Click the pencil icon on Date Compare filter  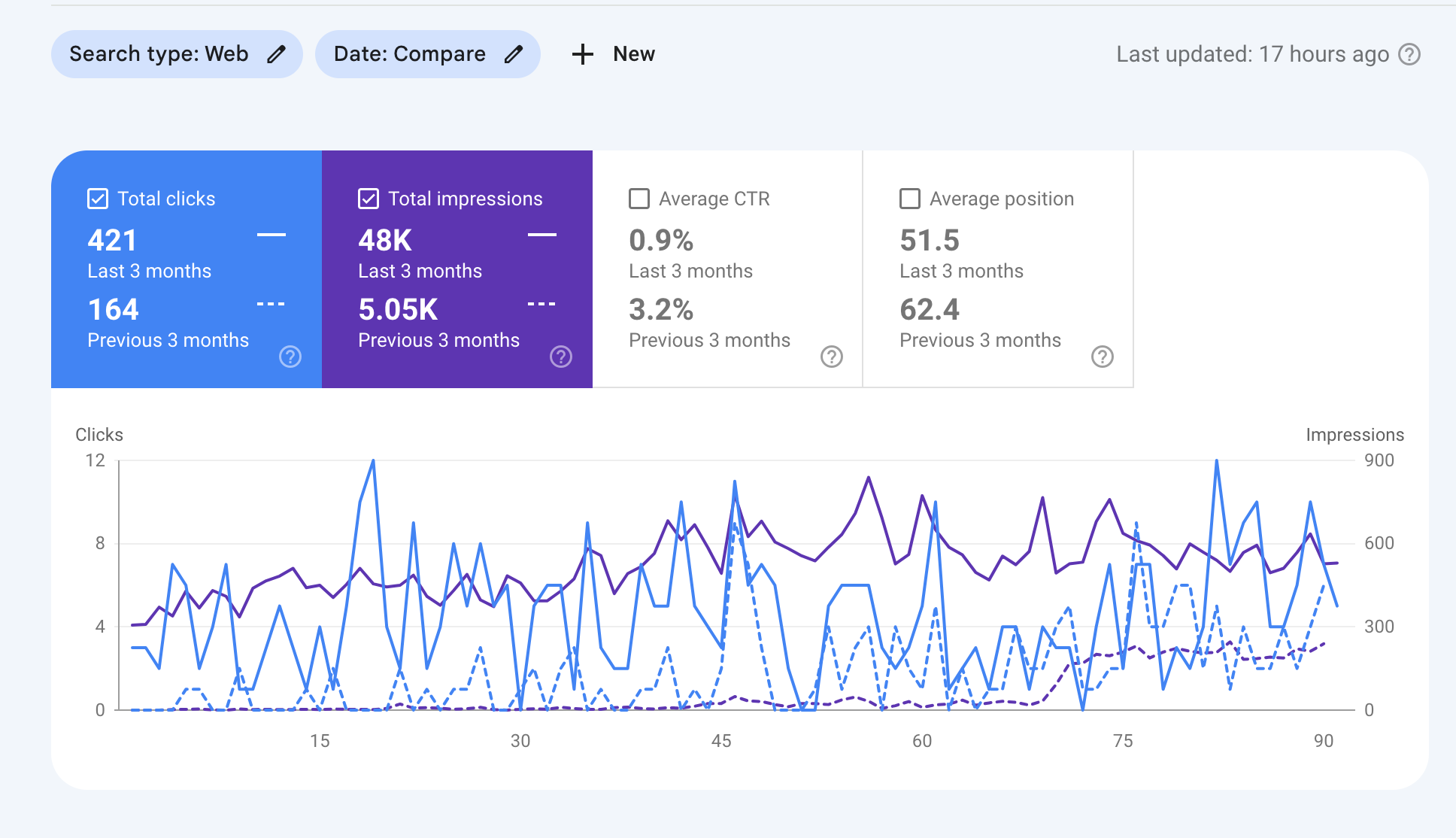pyautogui.click(x=513, y=54)
